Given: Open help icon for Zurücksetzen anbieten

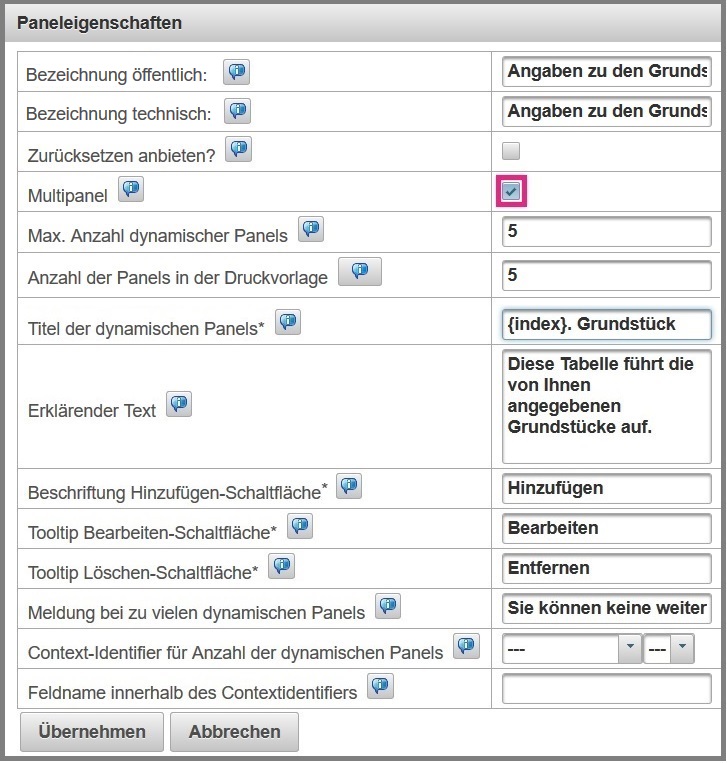Looking at the screenshot, I should (239, 151).
